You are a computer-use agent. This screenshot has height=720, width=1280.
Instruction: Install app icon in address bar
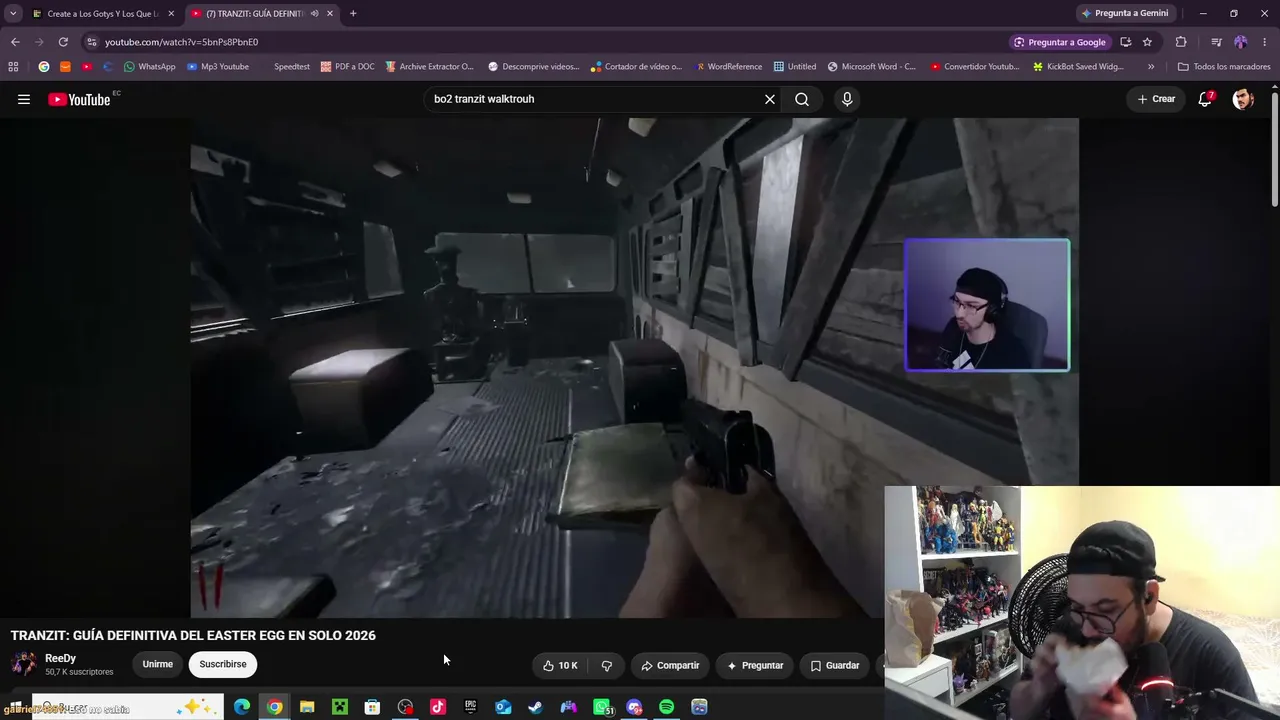pos(1125,42)
